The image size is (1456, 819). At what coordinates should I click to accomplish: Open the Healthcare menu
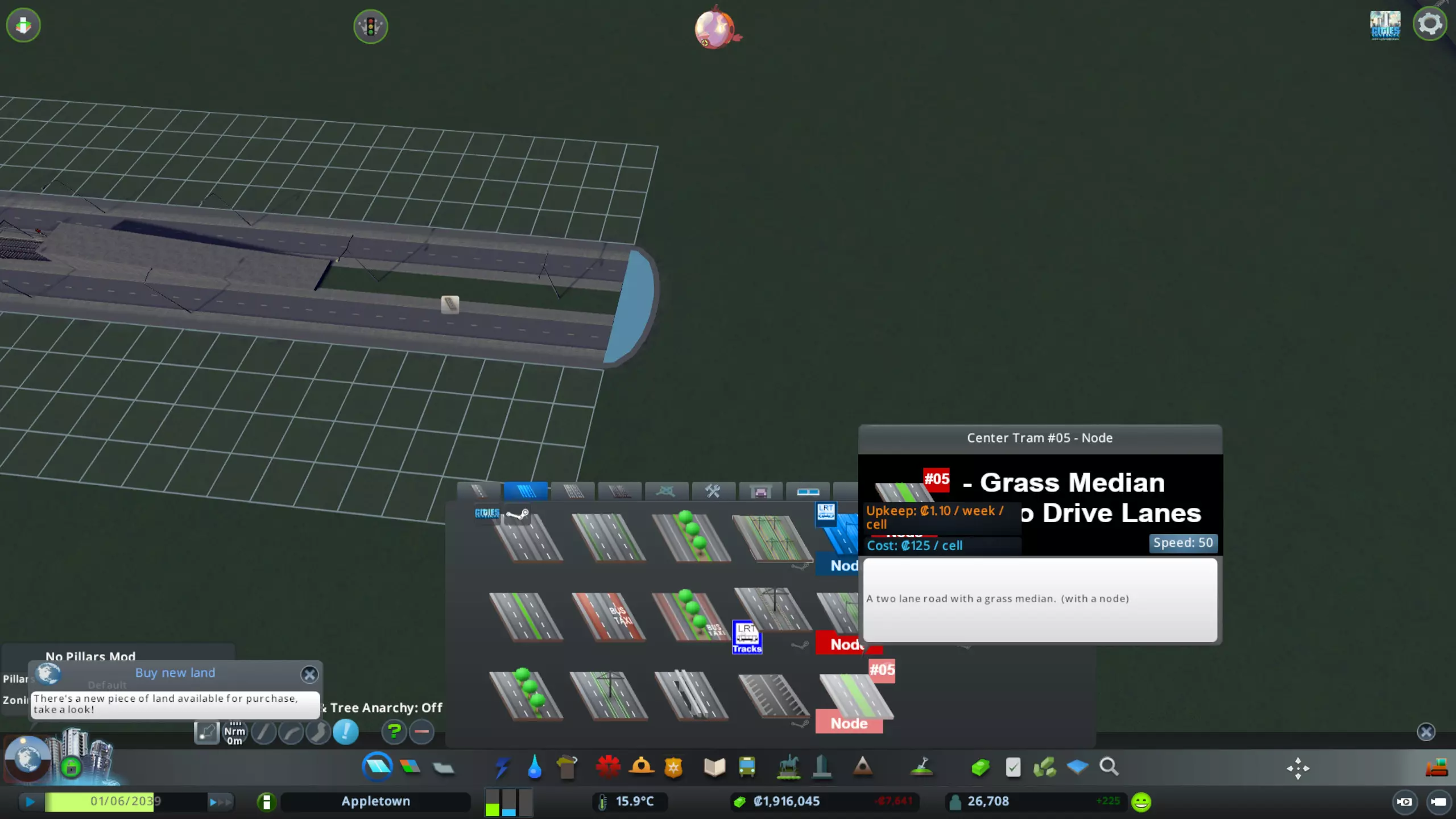click(x=607, y=767)
